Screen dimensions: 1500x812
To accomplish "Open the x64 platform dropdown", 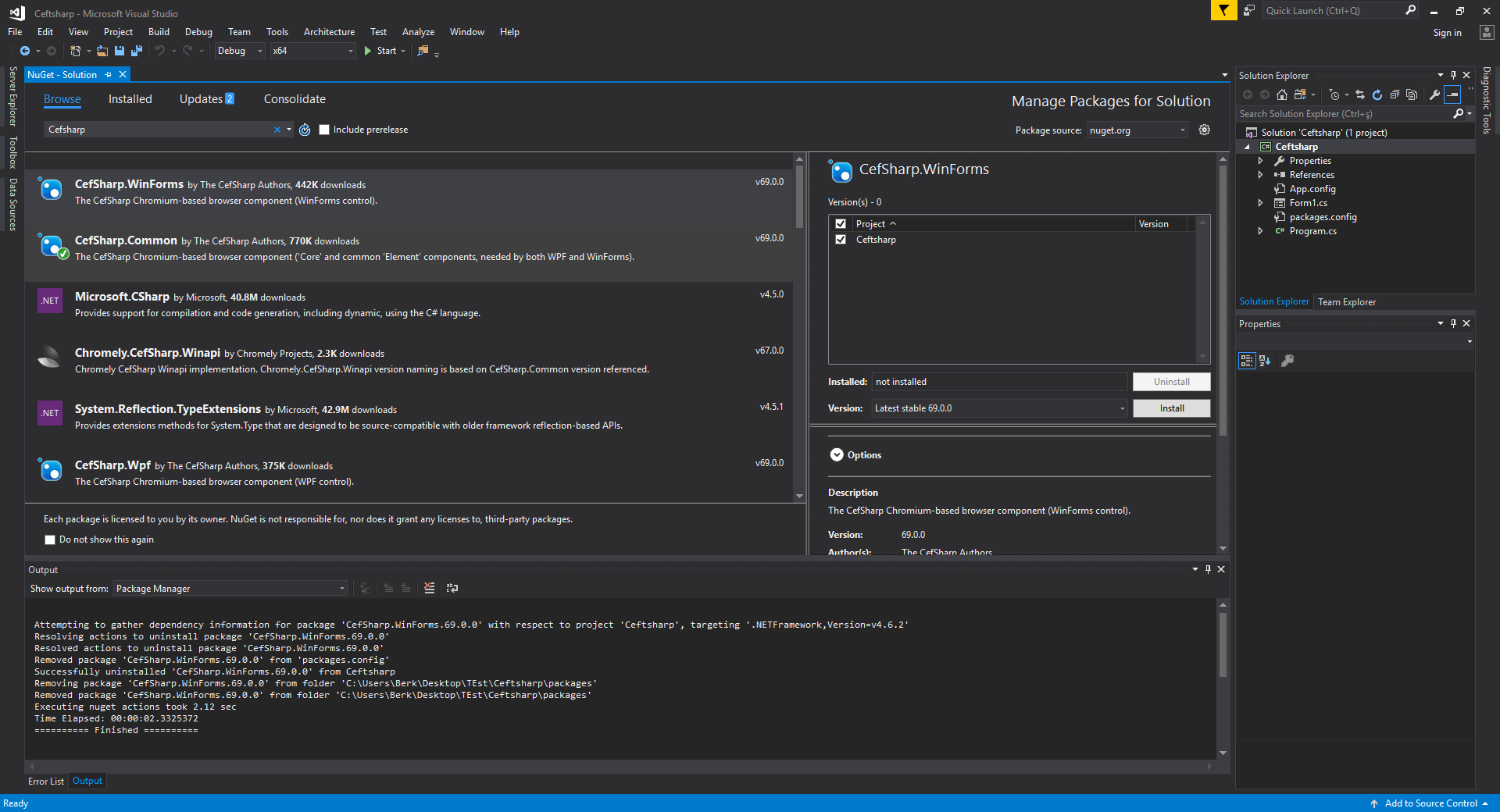I will pos(312,51).
